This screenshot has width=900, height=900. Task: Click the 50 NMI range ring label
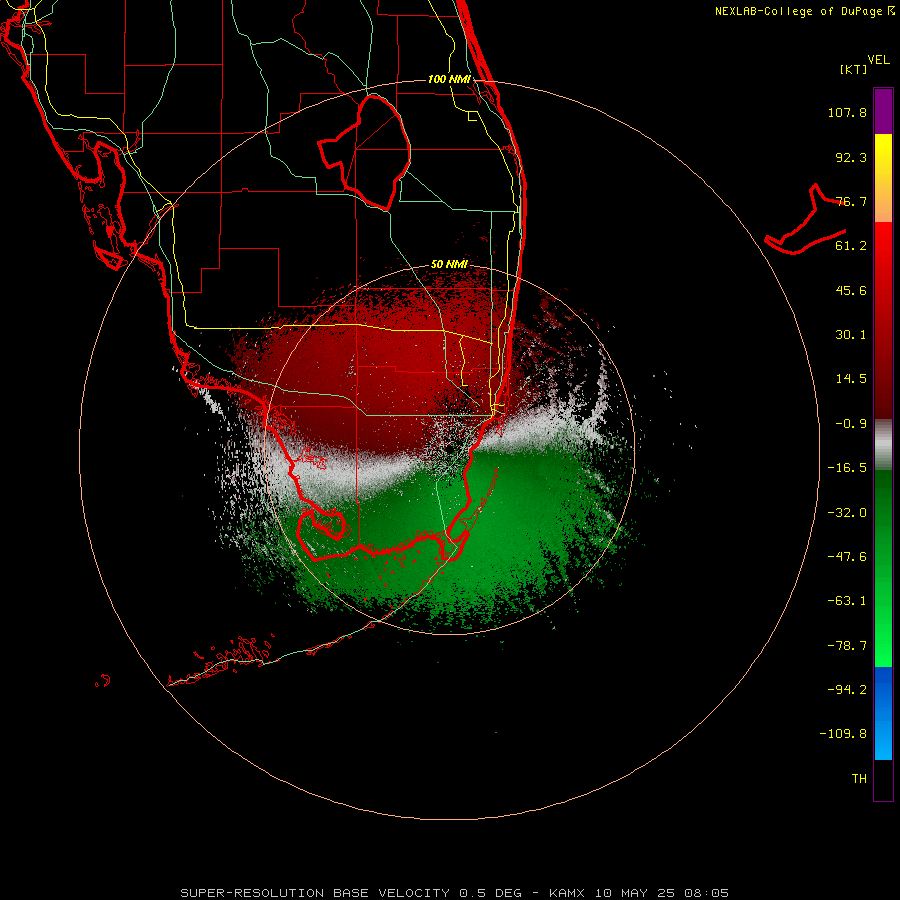coord(449,264)
